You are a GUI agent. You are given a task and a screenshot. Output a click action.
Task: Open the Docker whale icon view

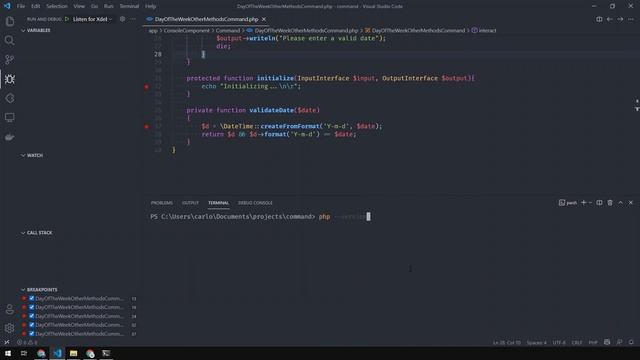coord(10,137)
